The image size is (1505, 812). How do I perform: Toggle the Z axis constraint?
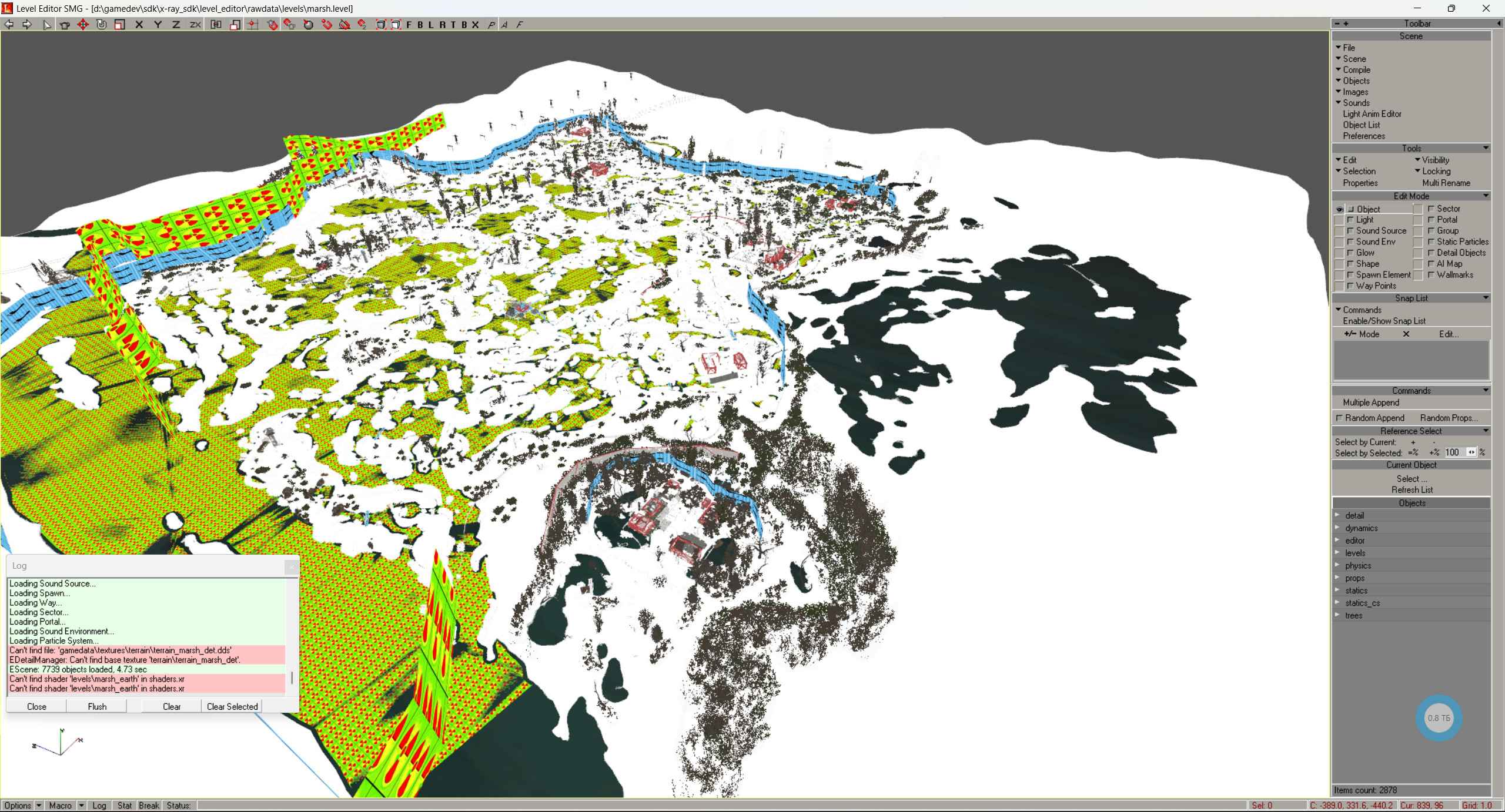pyautogui.click(x=176, y=25)
